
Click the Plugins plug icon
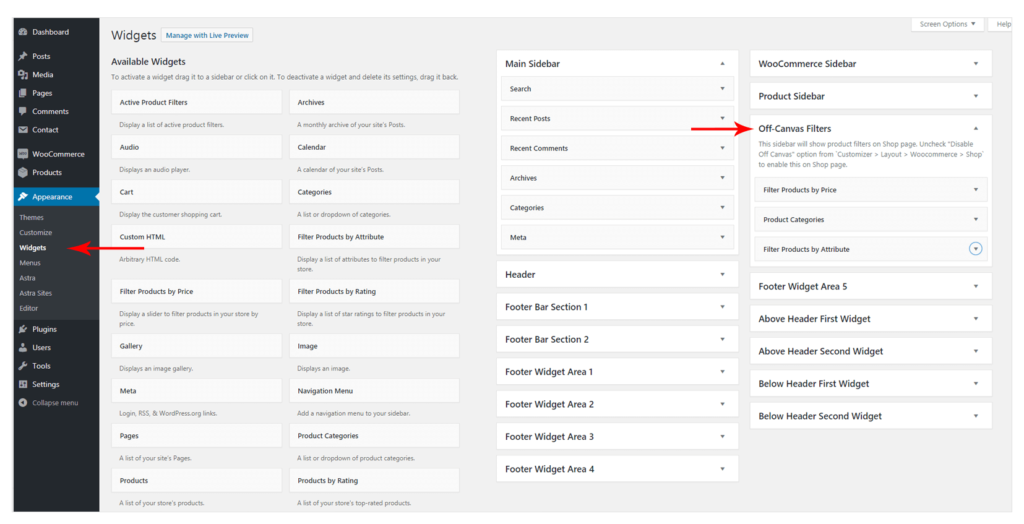[x=23, y=329]
